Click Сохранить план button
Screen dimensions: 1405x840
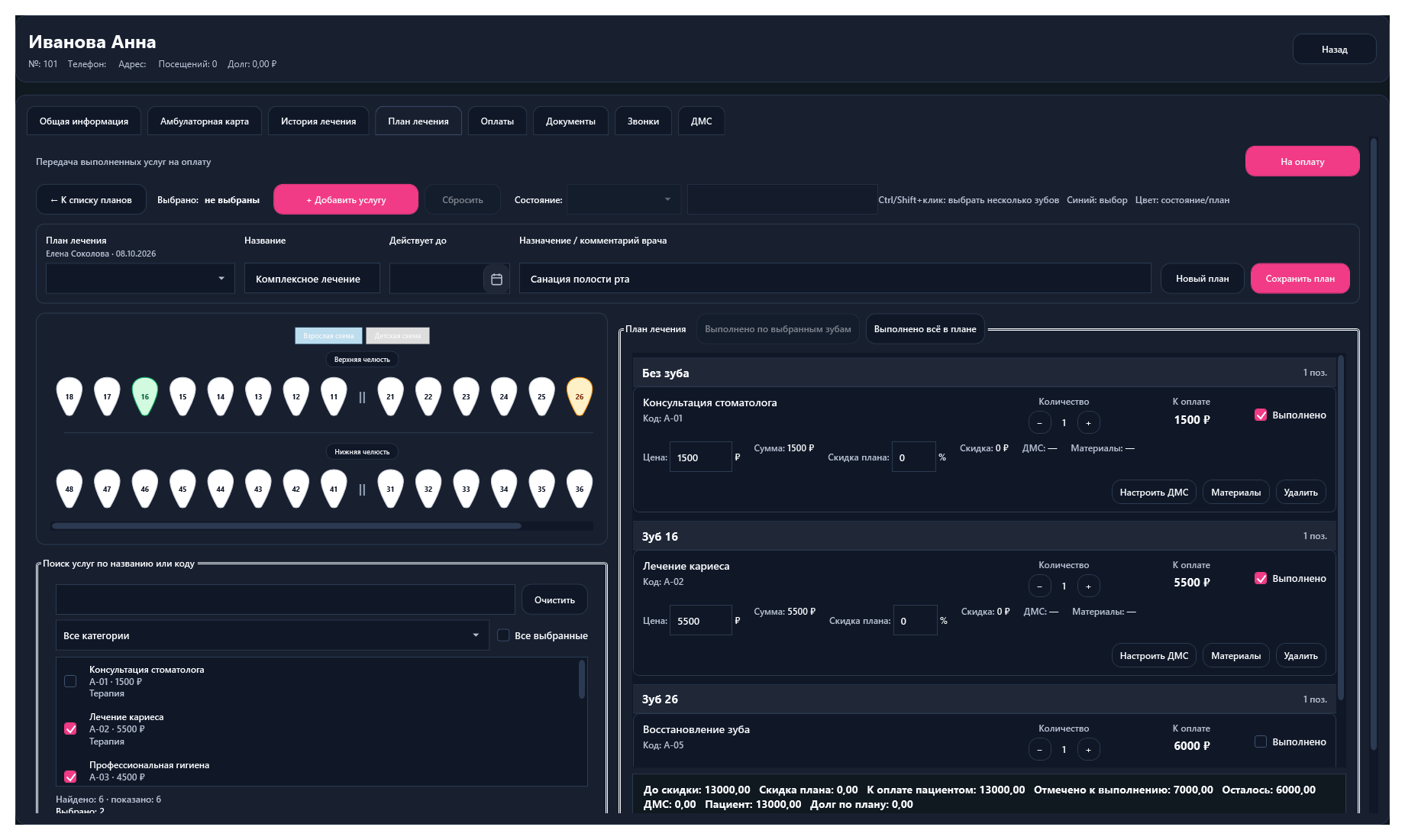pos(1300,279)
